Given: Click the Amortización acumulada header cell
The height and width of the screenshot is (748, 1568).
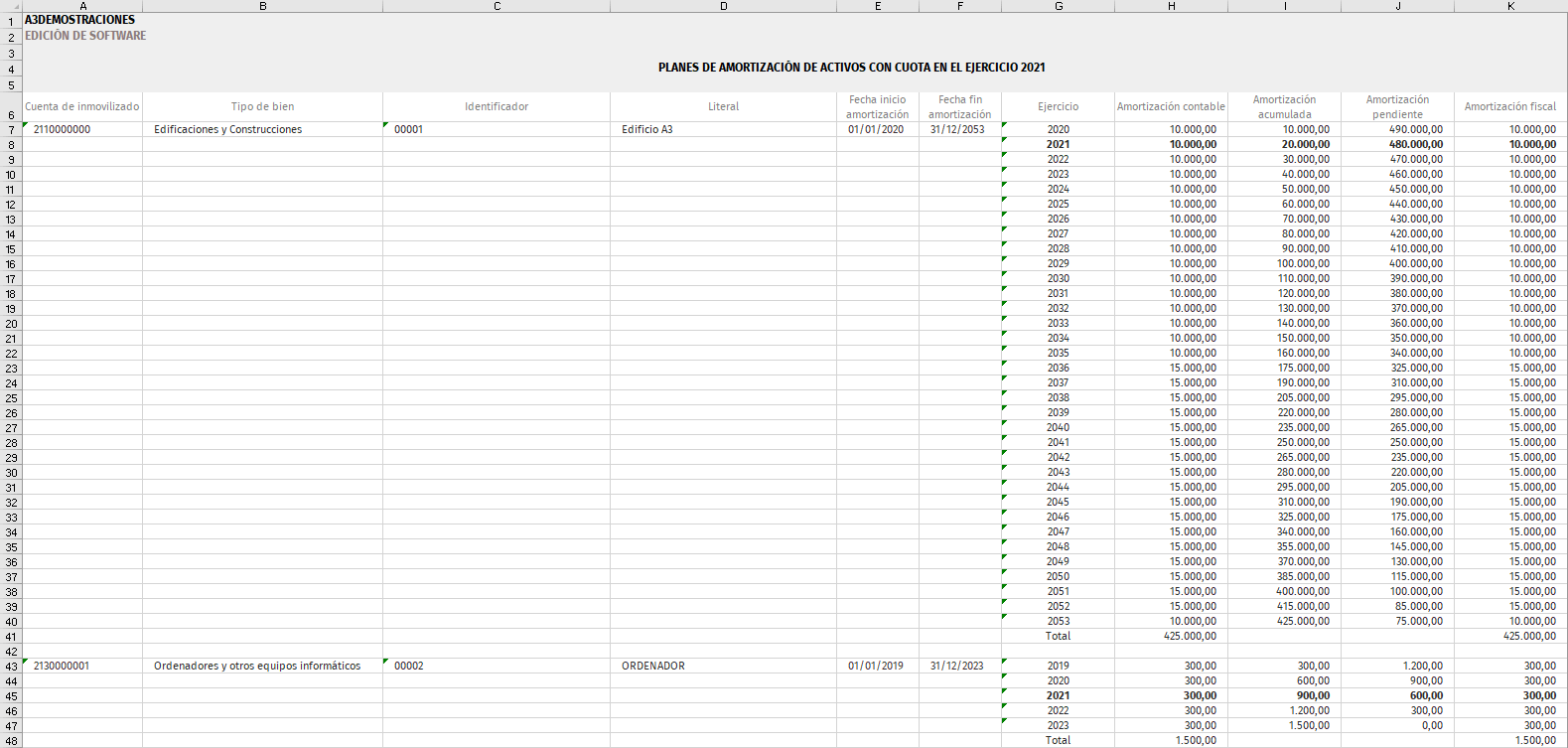Looking at the screenshot, I should click(1284, 106).
